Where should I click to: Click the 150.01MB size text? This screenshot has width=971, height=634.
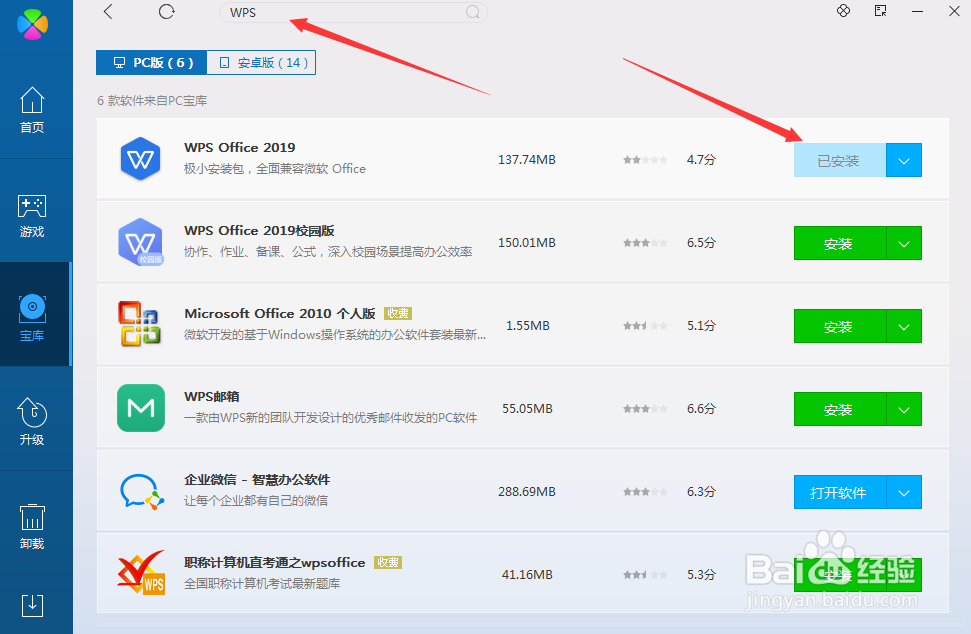pos(527,243)
